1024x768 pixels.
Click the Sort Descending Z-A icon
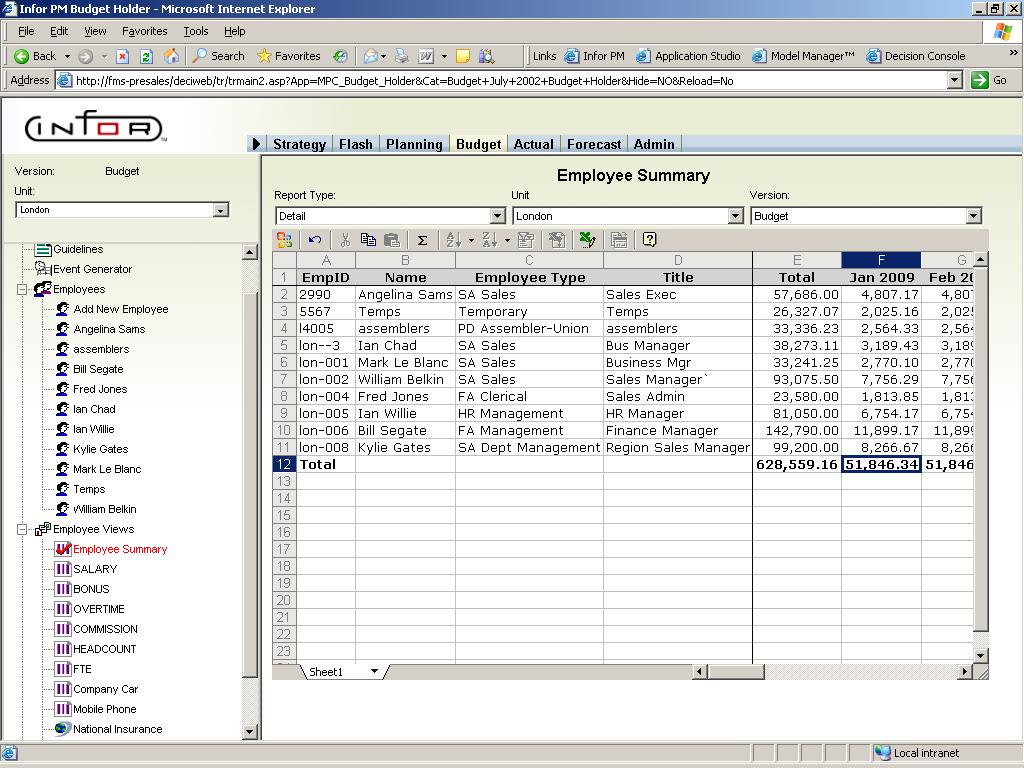click(490, 240)
